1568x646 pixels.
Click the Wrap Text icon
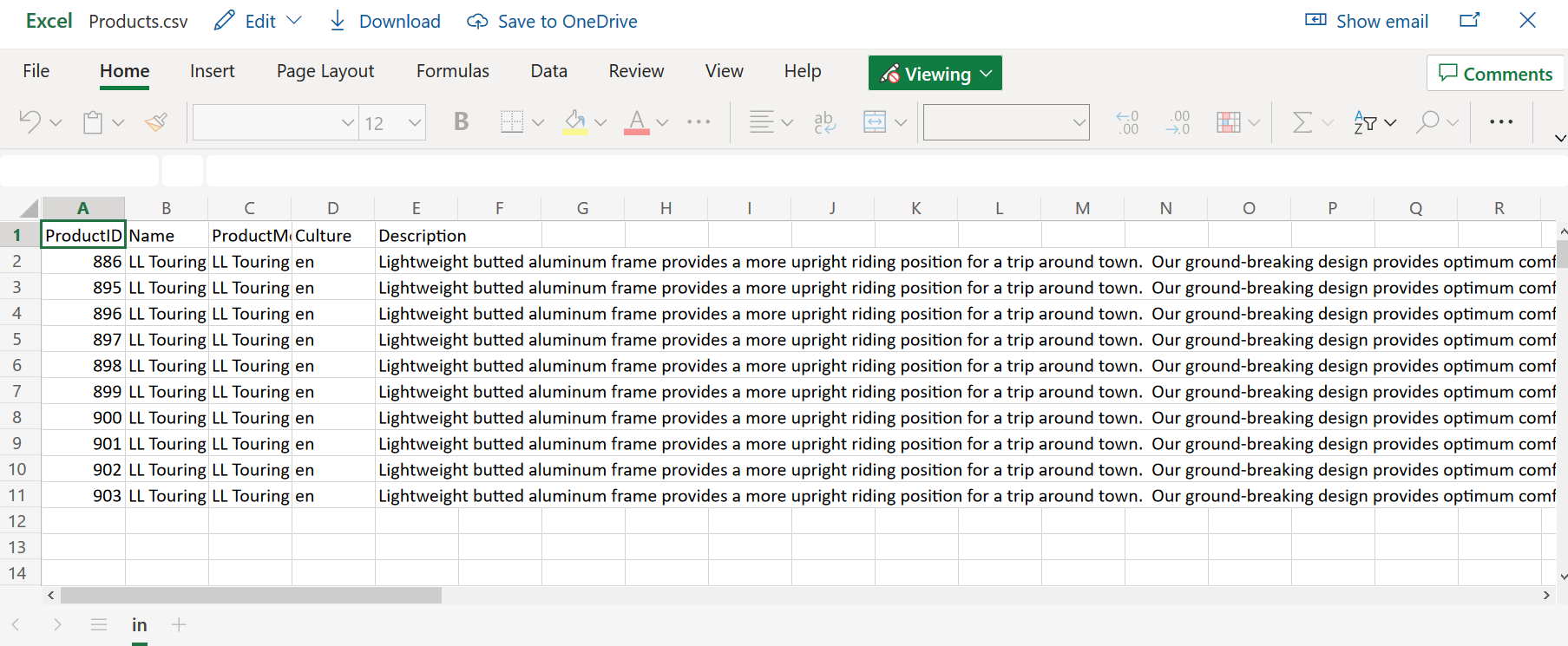pyautogui.click(x=824, y=122)
